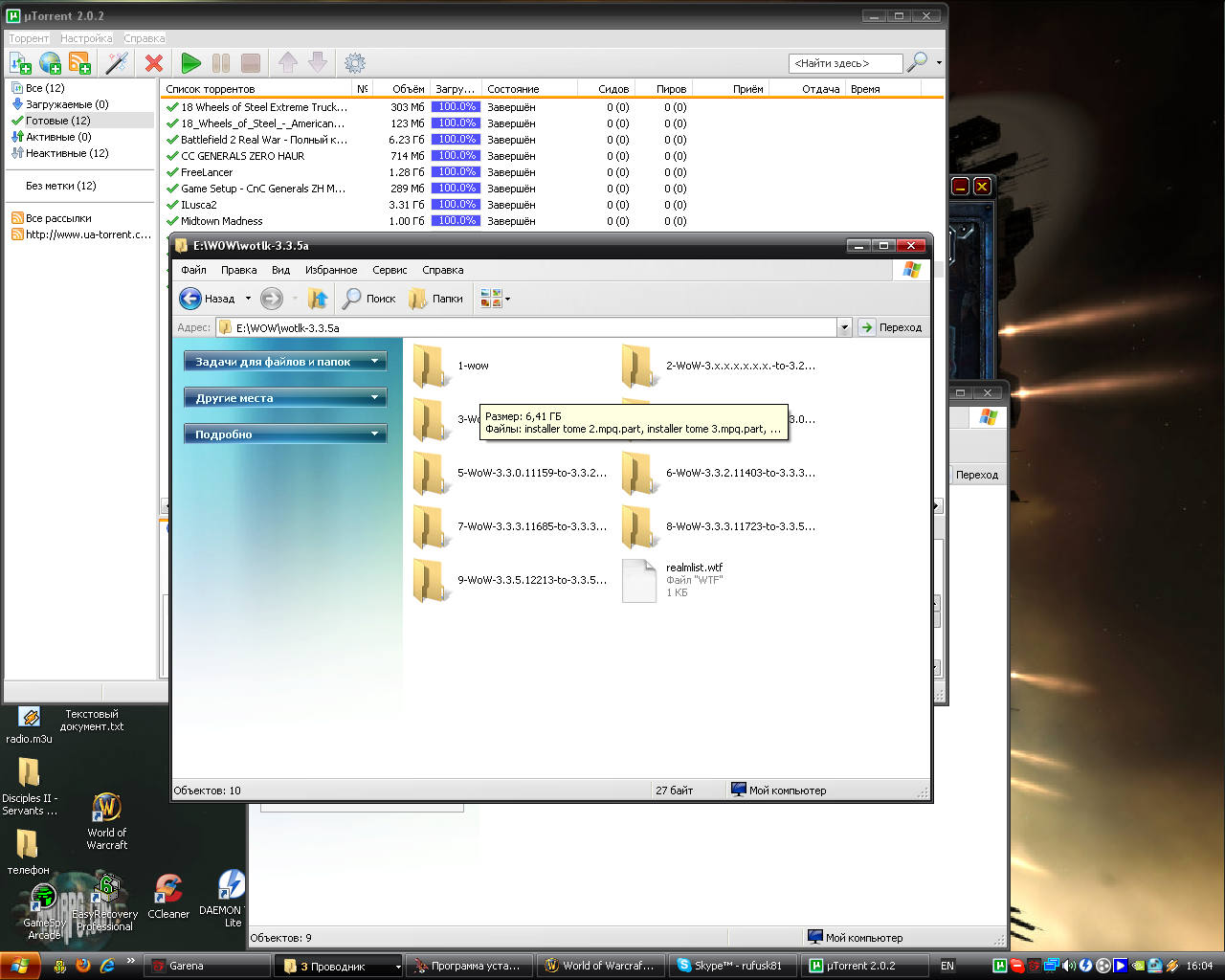Start torrent with the green play icon
This screenshot has height=980, width=1225.
(x=191, y=63)
